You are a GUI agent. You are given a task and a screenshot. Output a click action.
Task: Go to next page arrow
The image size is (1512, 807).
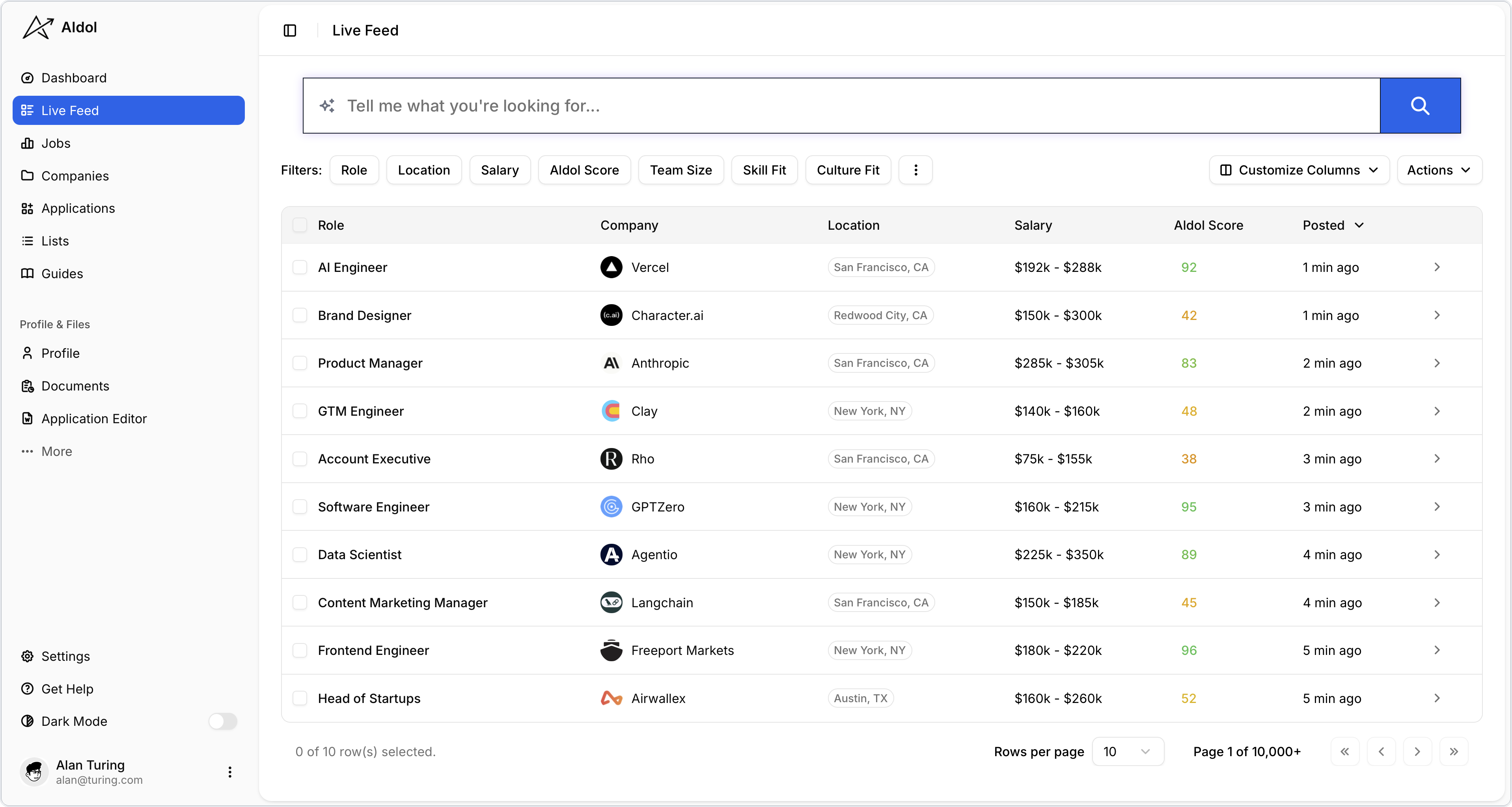1417,752
